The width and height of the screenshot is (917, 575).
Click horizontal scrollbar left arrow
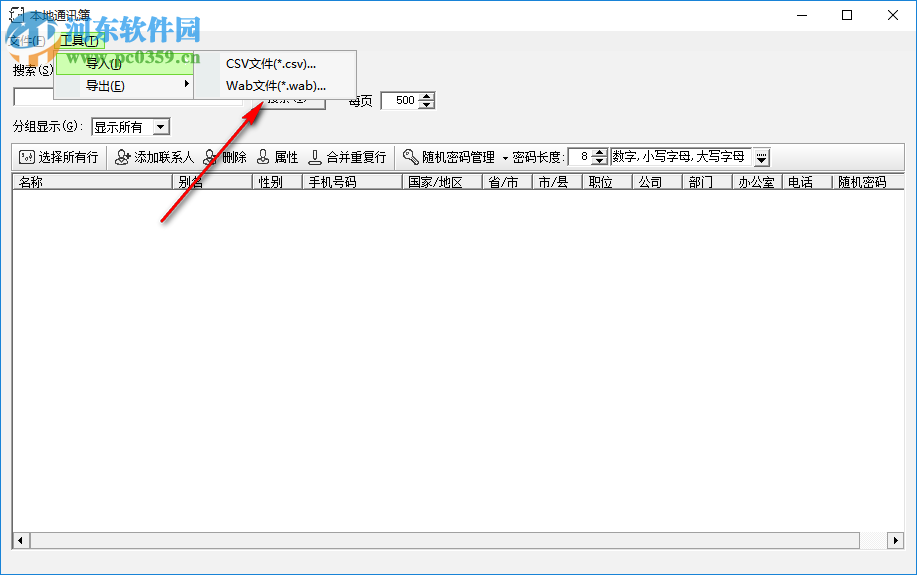click(21, 540)
